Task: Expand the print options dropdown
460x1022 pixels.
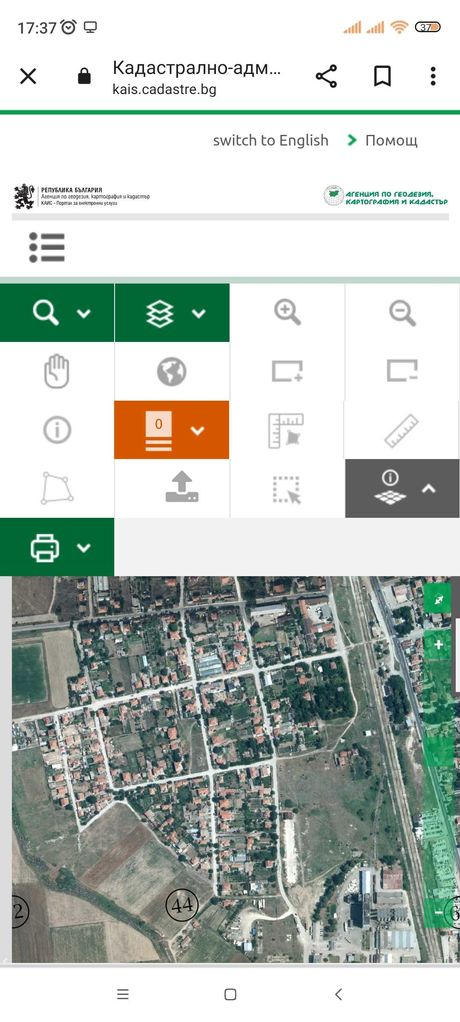Action: 57,547
